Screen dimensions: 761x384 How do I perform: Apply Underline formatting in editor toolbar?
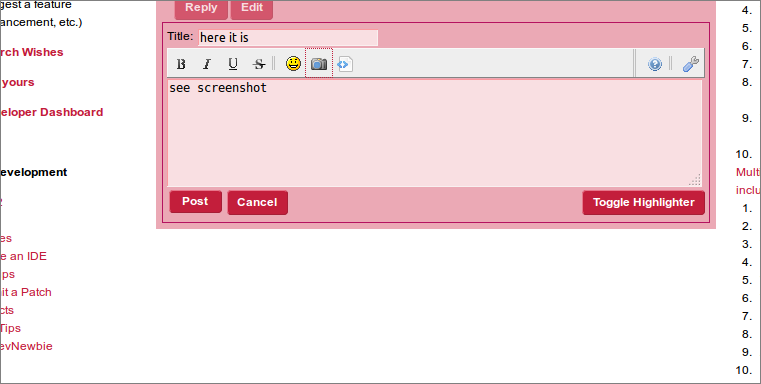(233, 64)
